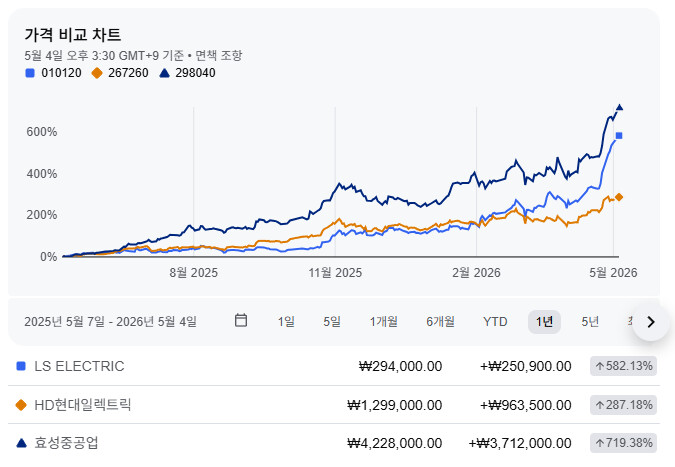Click the date range 2025년 5월 7일 - 2026년 5월 4일
The height and width of the screenshot is (467, 675).
point(111,322)
